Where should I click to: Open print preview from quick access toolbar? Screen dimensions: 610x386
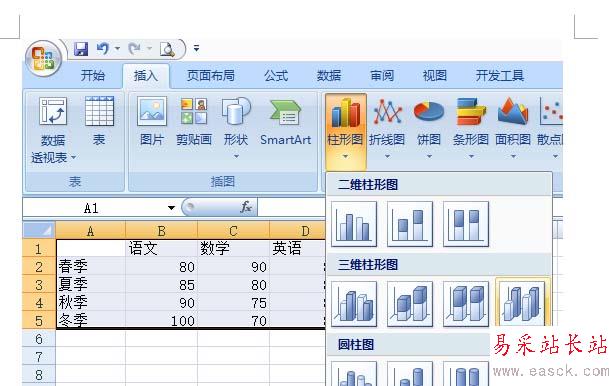[x=167, y=49]
